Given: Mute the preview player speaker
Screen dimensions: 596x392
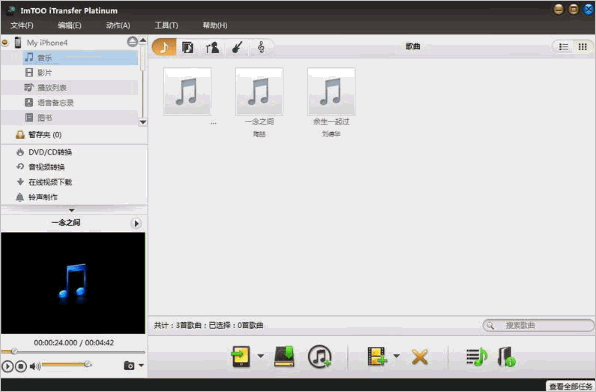Looking at the screenshot, I should pos(35,366).
